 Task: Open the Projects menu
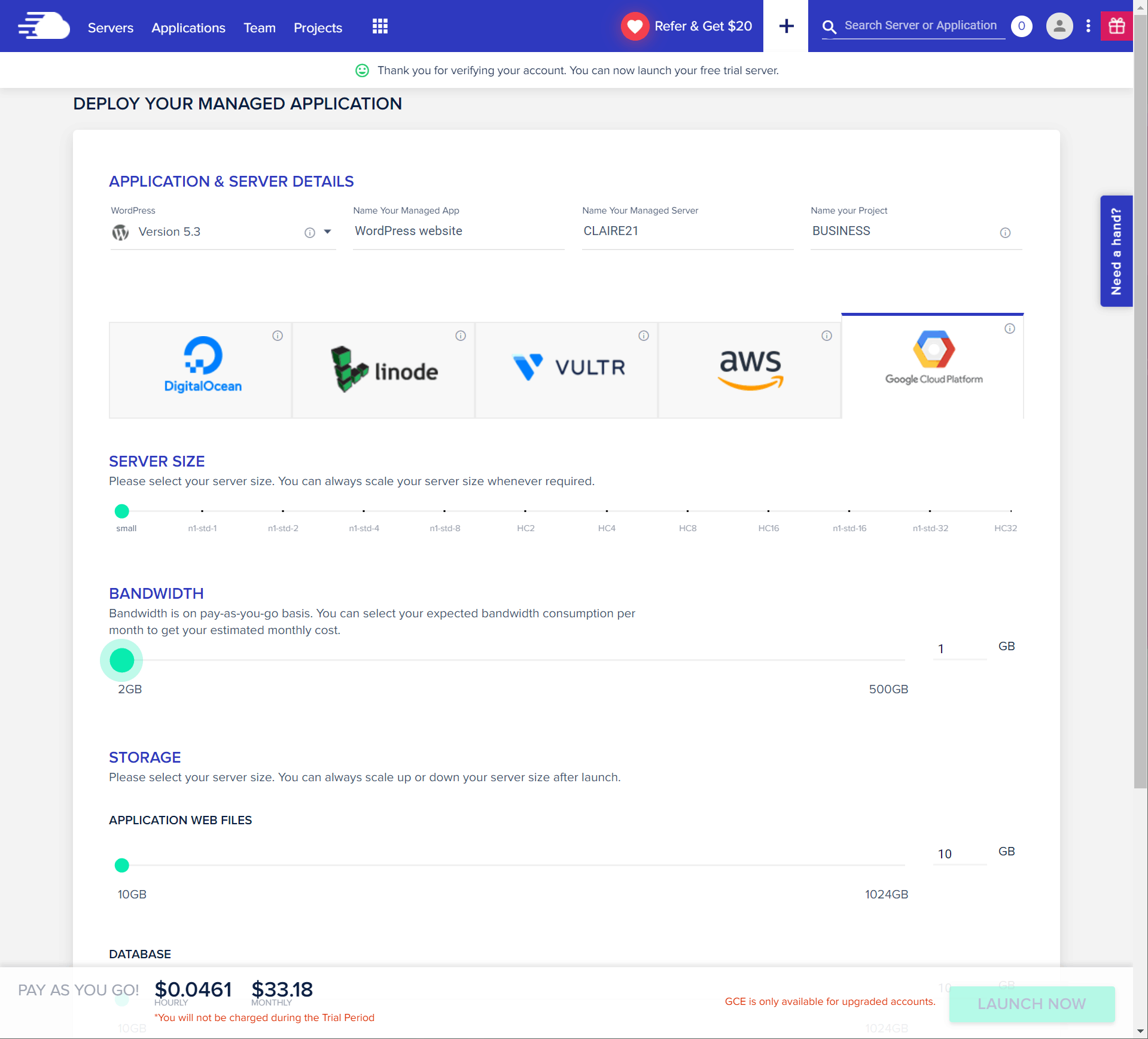pos(318,28)
